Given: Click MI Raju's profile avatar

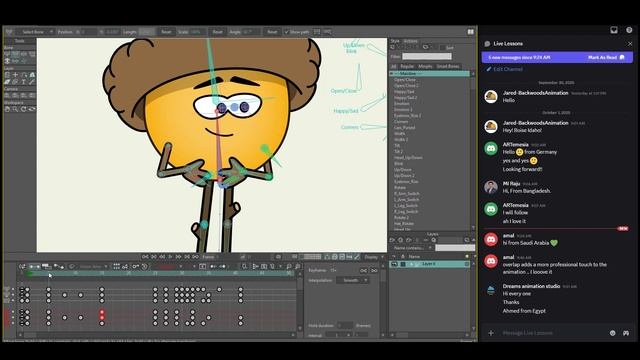Looking at the screenshot, I should (x=491, y=187).
